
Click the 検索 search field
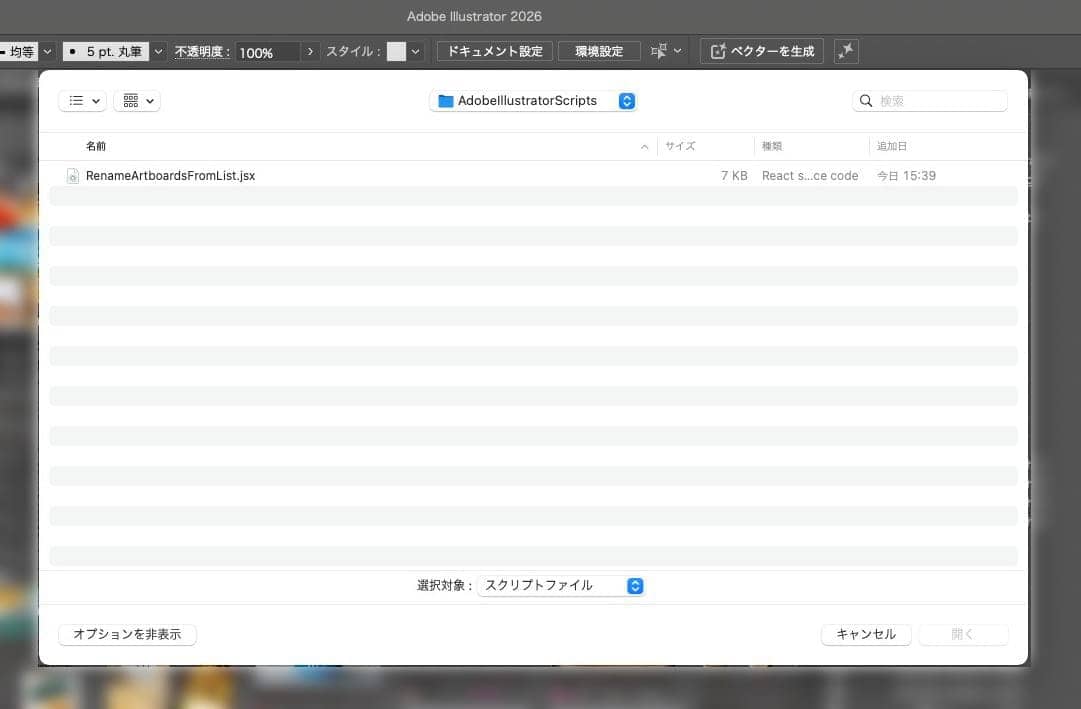[x=930, y=101]
